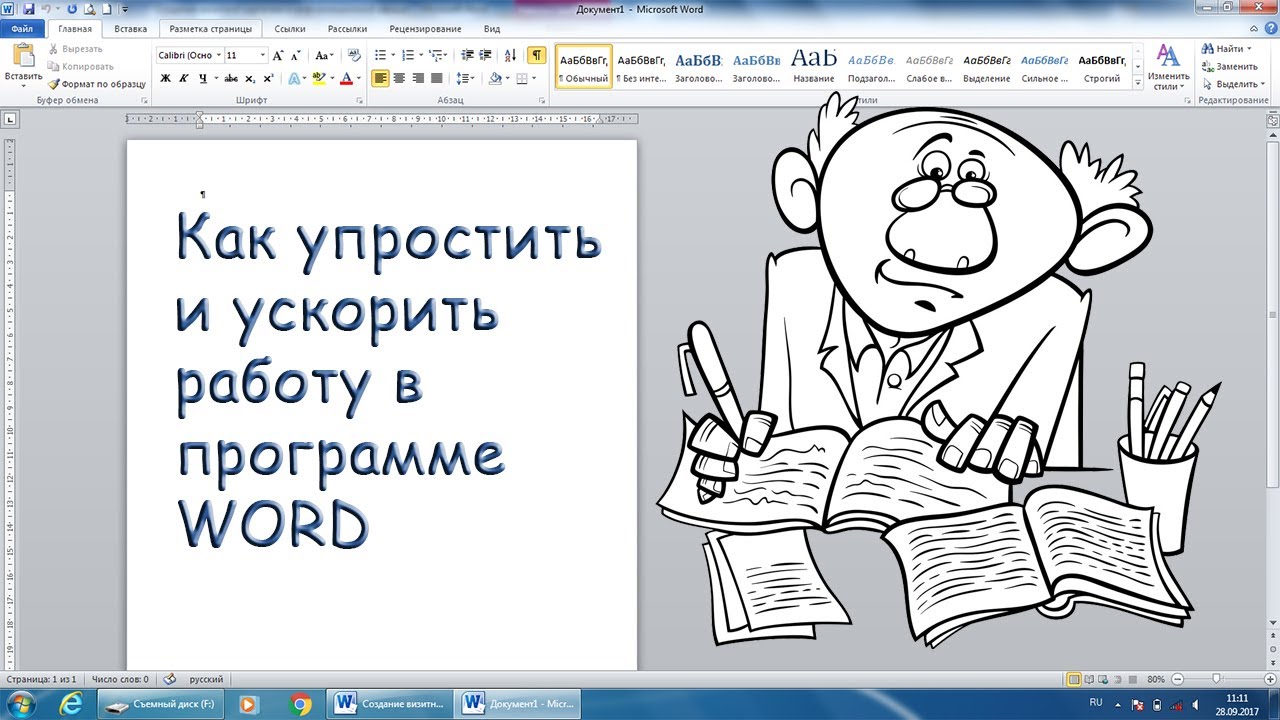Toggle strikethrough abc formatting
Screen dimensions: 1280x720
(x=232, y=78)
